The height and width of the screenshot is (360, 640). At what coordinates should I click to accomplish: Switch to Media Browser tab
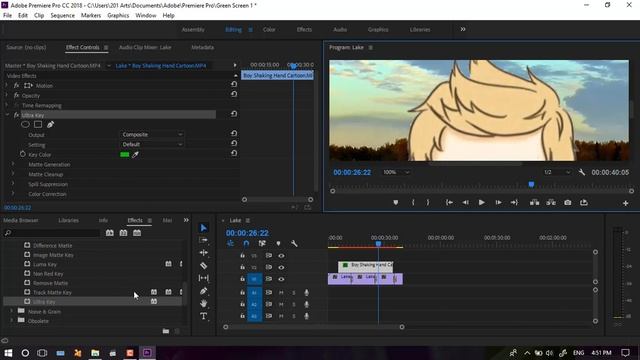pyautogui.click(x=21, y=220)
